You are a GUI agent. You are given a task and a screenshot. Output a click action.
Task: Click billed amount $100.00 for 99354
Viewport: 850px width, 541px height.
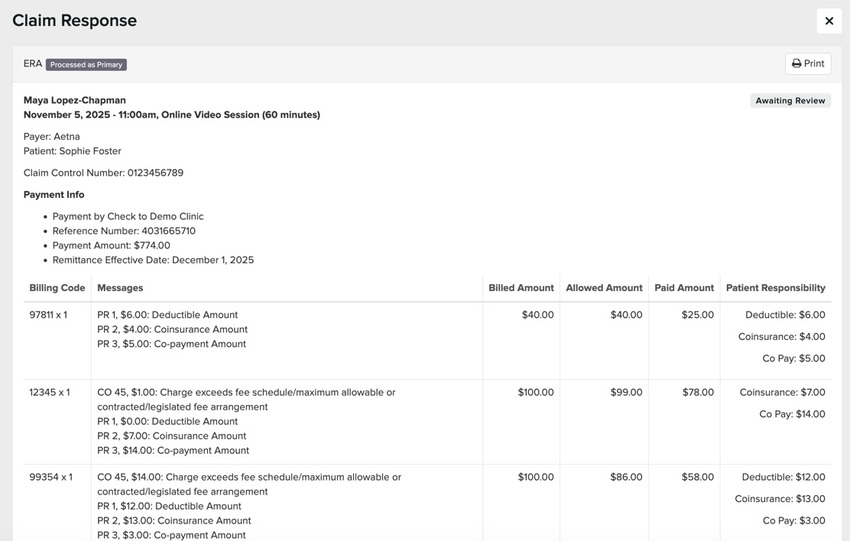(536, 477)
